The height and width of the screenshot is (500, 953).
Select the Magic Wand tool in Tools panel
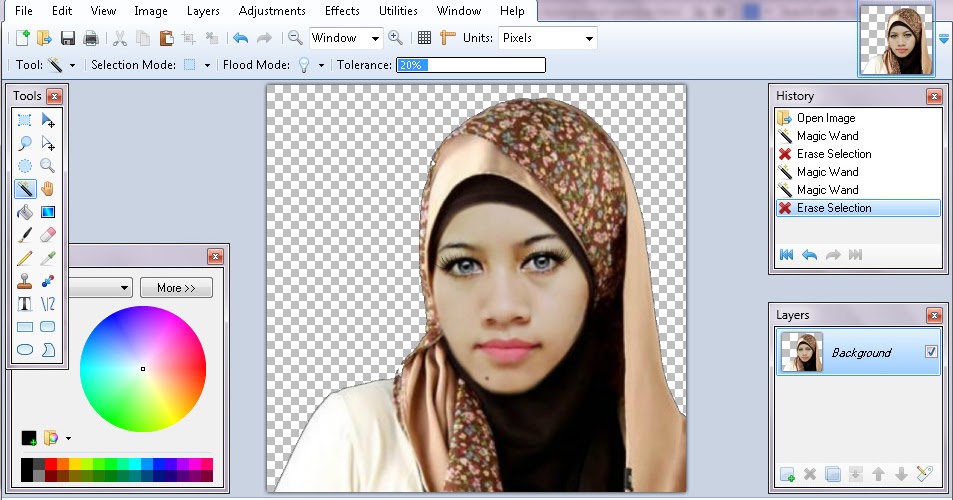click(x=24, y=189)
